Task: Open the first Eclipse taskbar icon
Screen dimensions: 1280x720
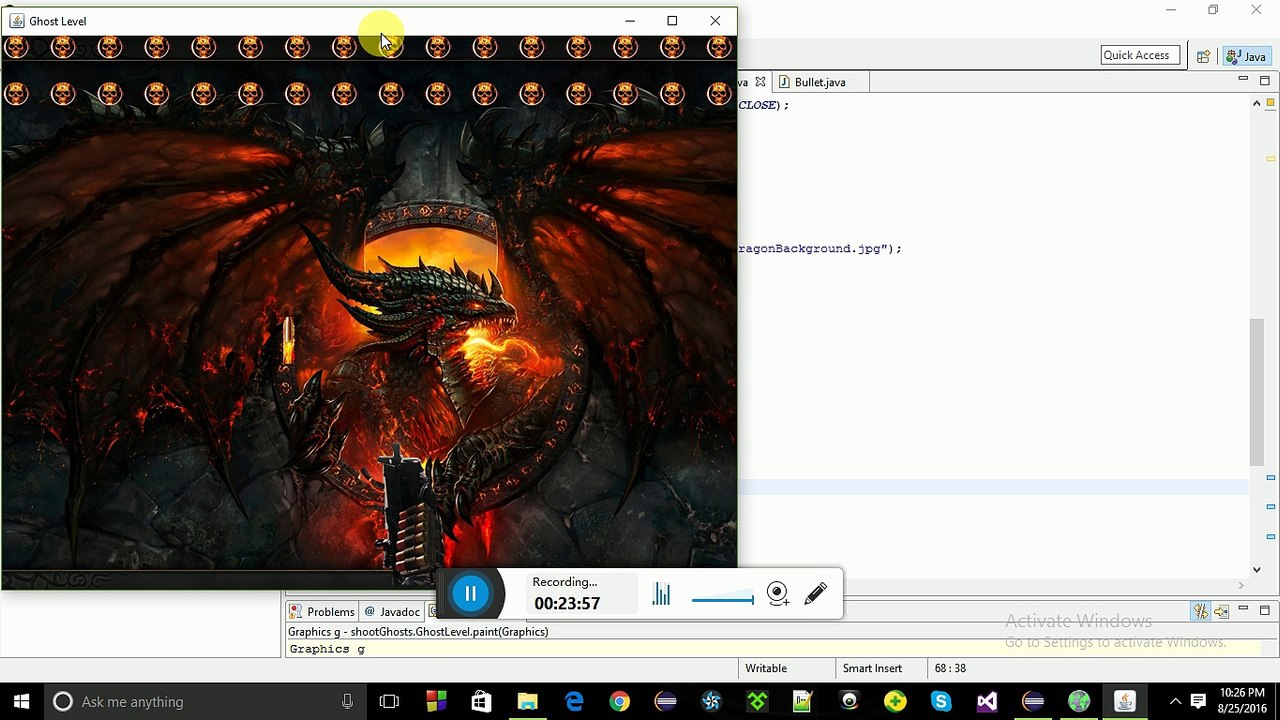Action: pyautogui.click(x=666, y=702)
